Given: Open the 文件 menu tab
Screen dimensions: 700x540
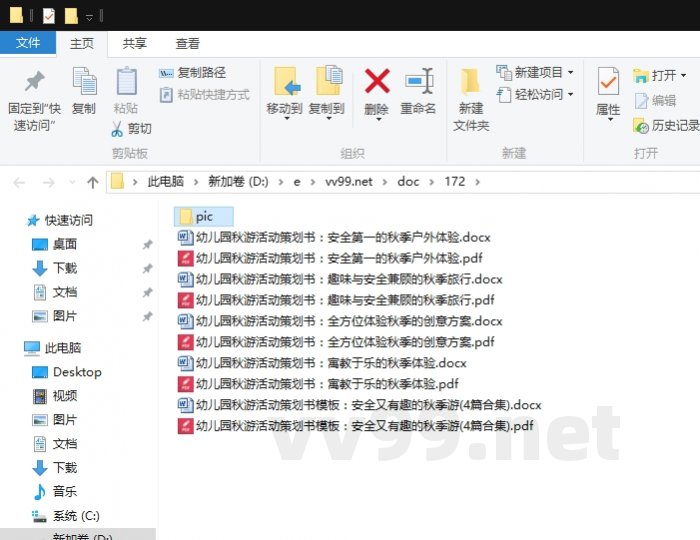Looking at the screenshot, I should pyautogui.click(x=28, y=43).
